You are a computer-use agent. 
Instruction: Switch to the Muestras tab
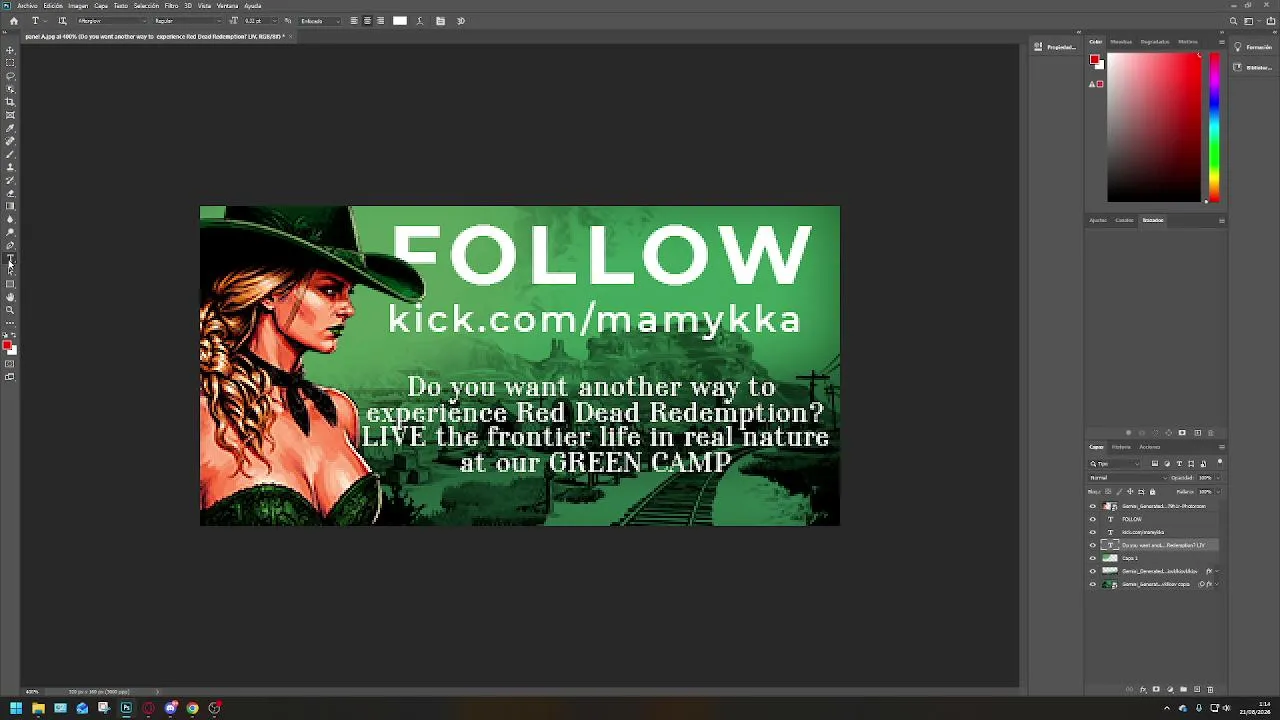click(x=1121, y=42)
